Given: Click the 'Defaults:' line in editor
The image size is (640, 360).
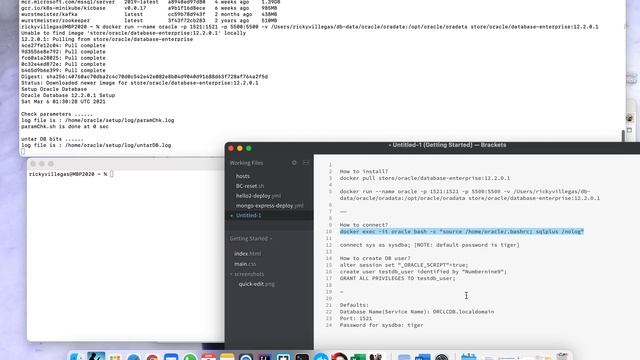Looking at the screenshot, I should pyautogui.click(x=354, y=305).
